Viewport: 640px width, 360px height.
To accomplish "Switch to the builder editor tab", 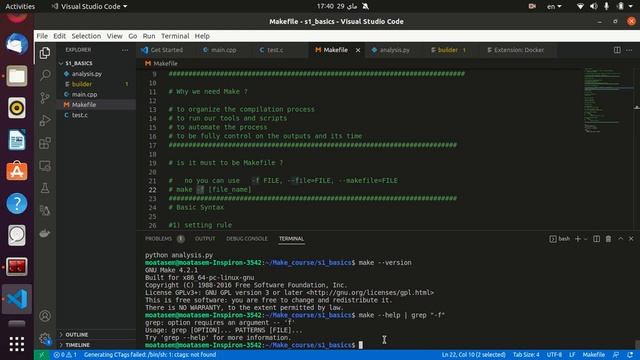I will point(447,50).
